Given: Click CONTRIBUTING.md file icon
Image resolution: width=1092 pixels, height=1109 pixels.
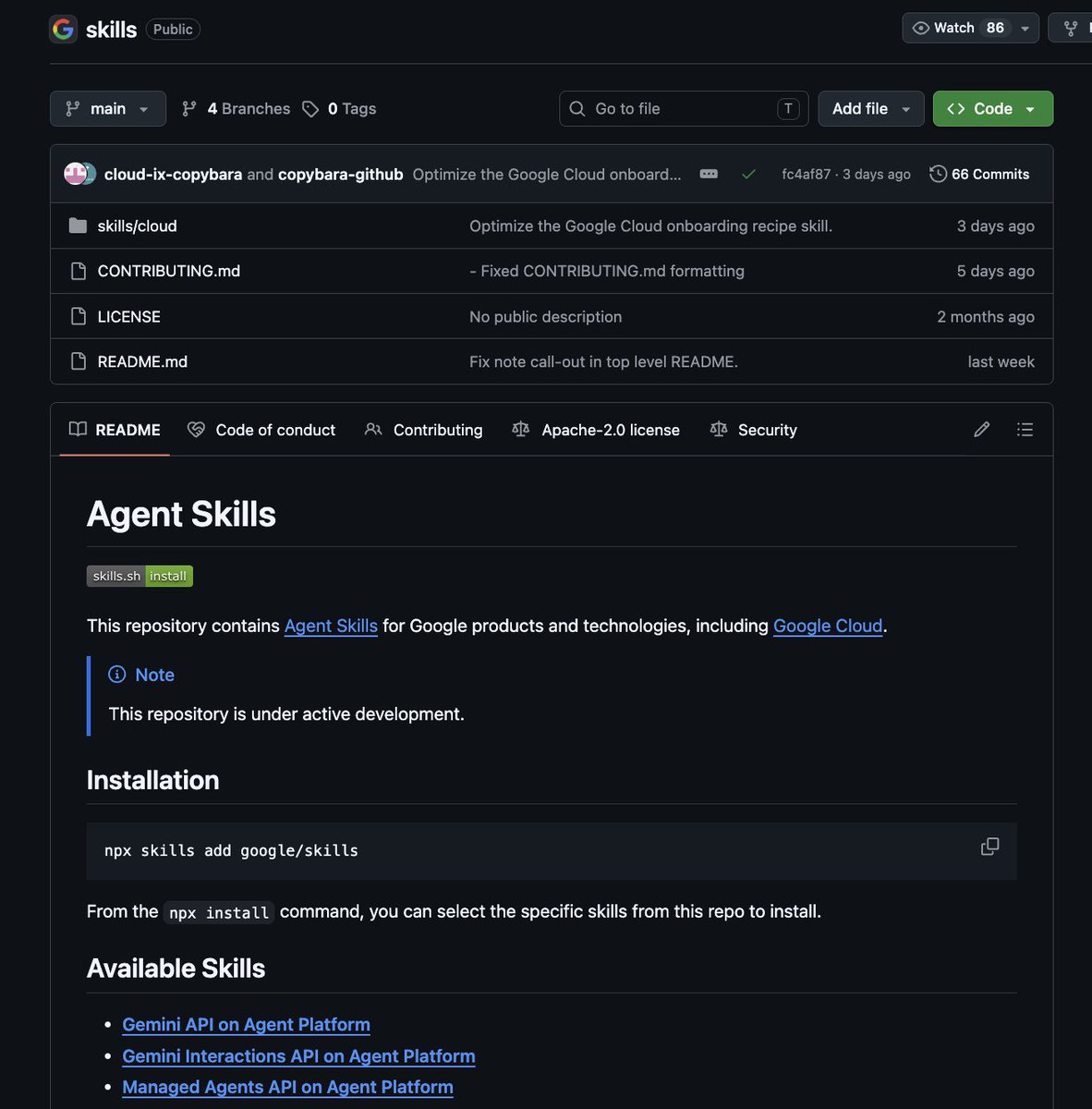Looking at the screenshot, I should point(79,271).
